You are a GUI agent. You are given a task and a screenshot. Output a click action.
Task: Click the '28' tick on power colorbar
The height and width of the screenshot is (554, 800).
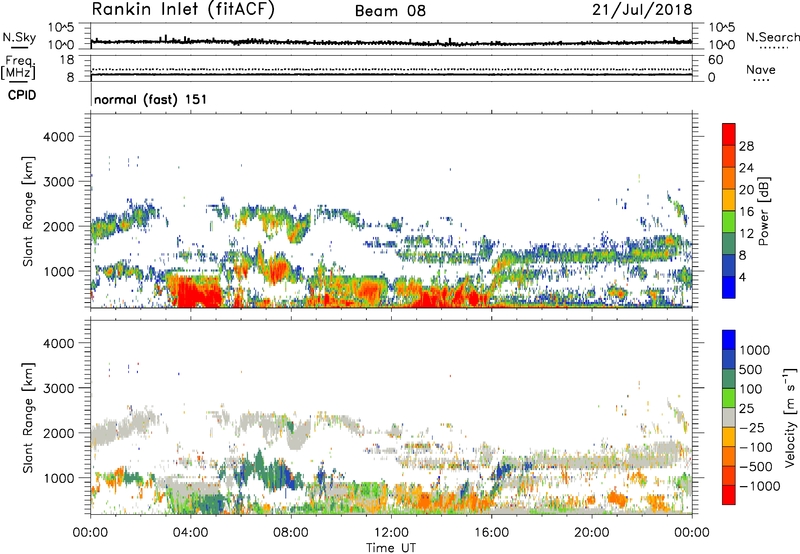click(746, 146)
